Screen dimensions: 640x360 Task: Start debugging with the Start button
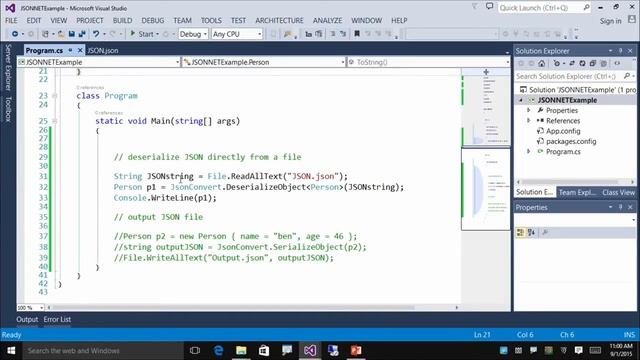click(142, 34)
